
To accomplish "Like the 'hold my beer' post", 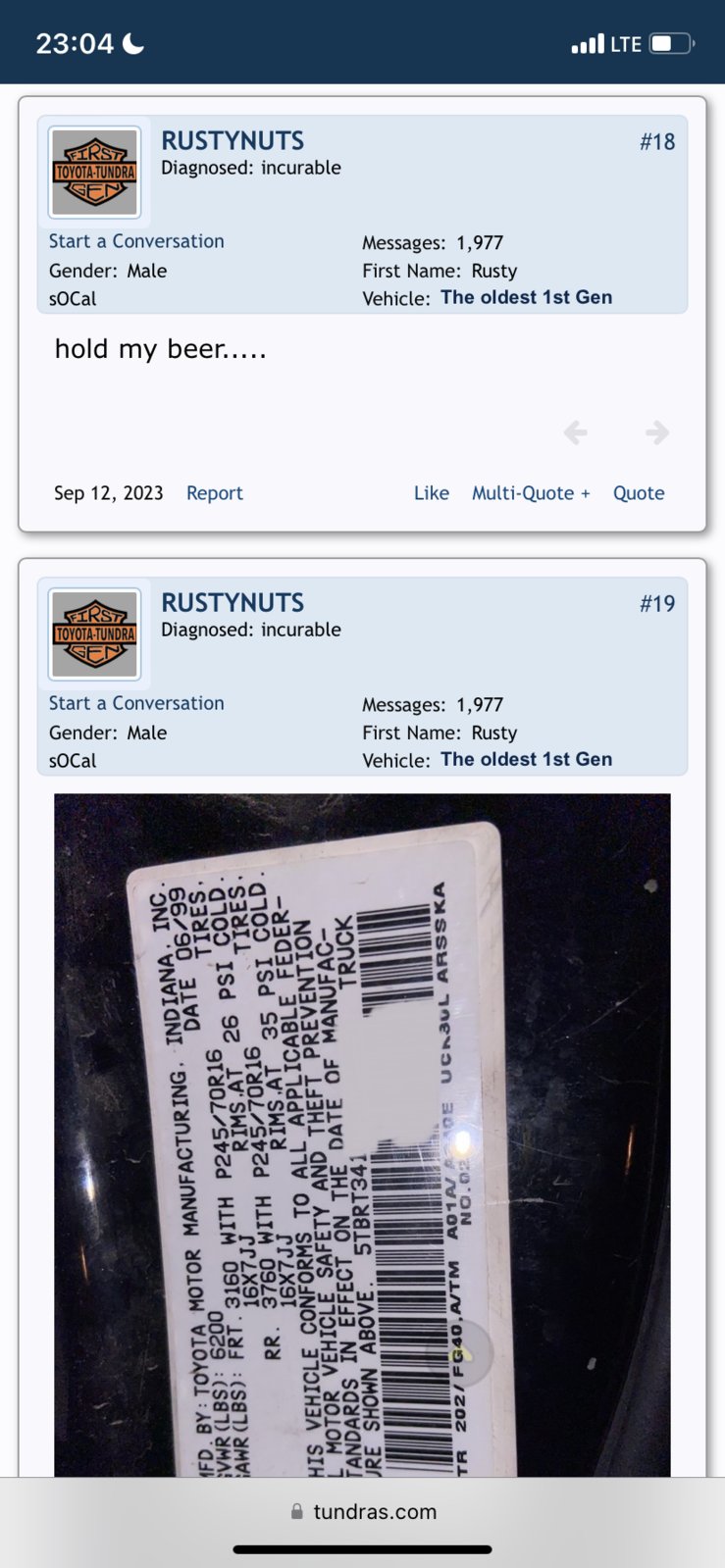I will [432, 493].
